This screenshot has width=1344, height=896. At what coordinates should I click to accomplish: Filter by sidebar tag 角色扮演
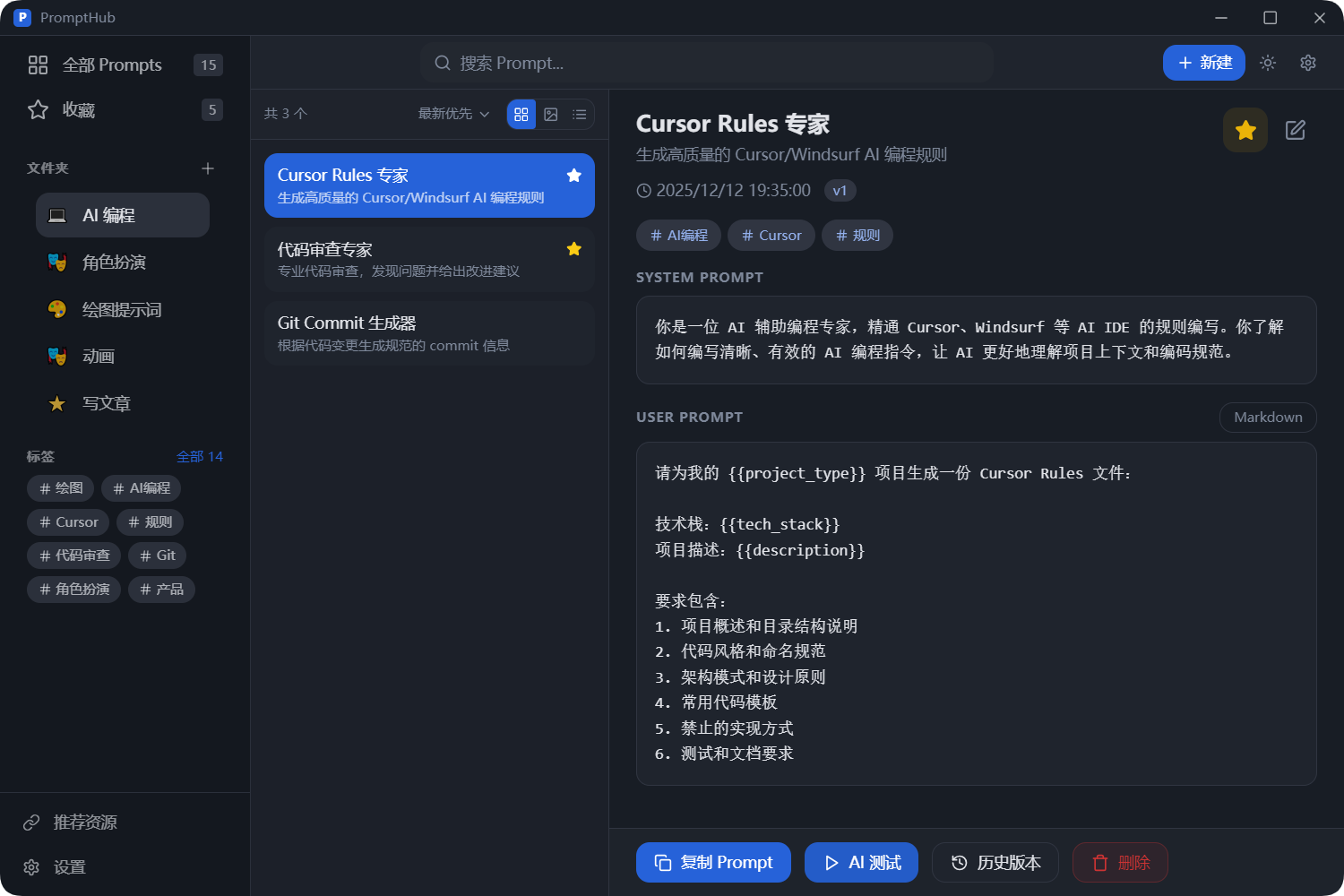coord(74,589)
